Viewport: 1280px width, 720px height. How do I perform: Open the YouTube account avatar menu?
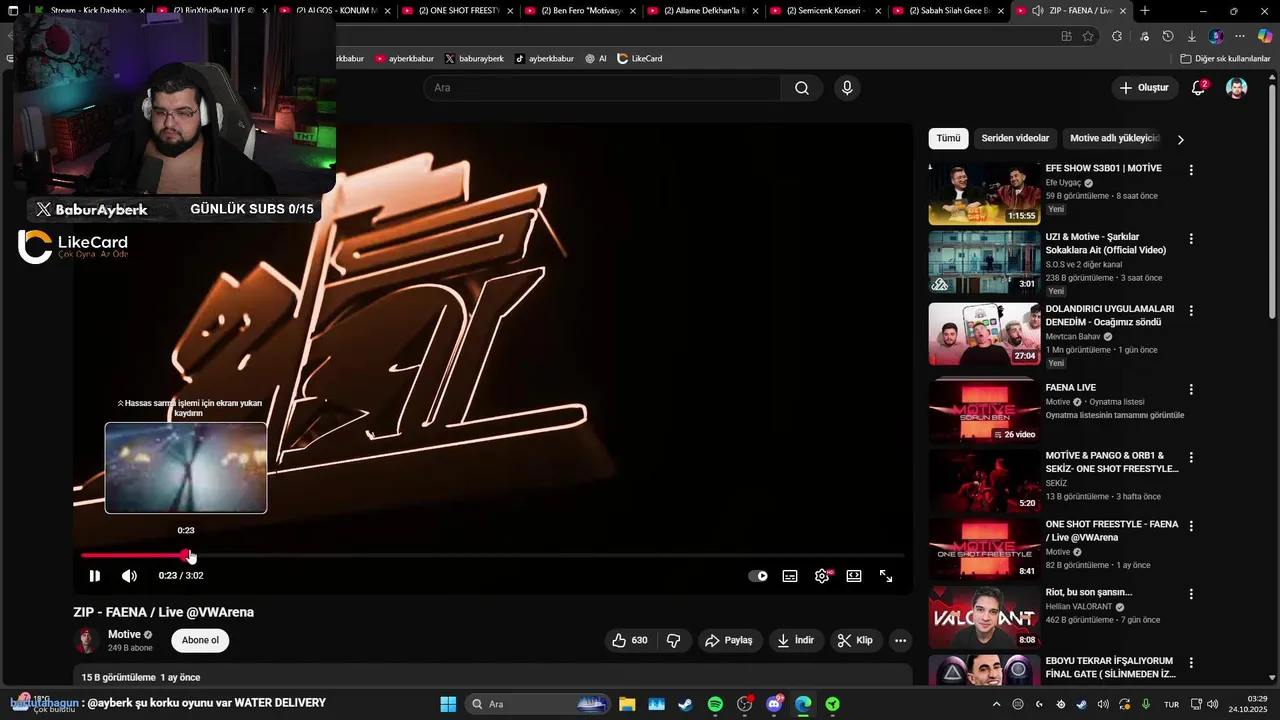[1237, 88]
